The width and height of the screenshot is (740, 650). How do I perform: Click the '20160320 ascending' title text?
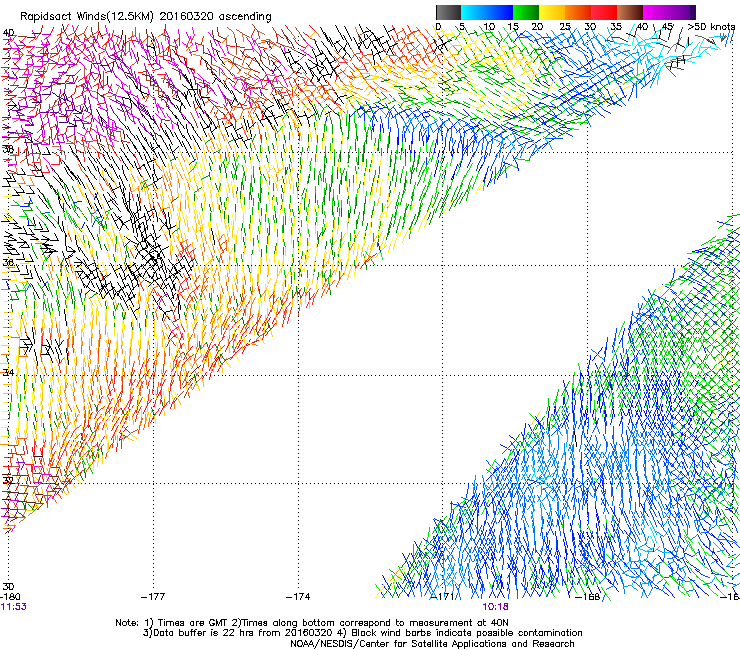point(215,17)
